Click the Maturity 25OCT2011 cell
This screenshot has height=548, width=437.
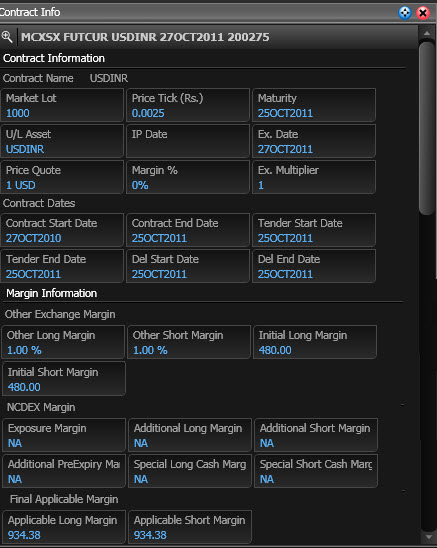pyautogui.click(x=314, y=105)
